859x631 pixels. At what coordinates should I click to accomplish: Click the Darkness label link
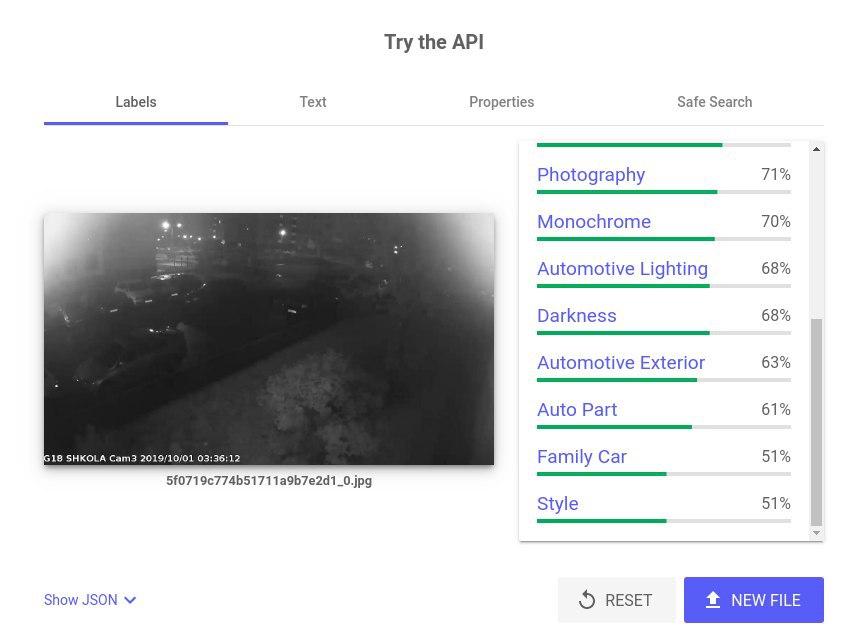pyautogui.click(x=576, y=316)
